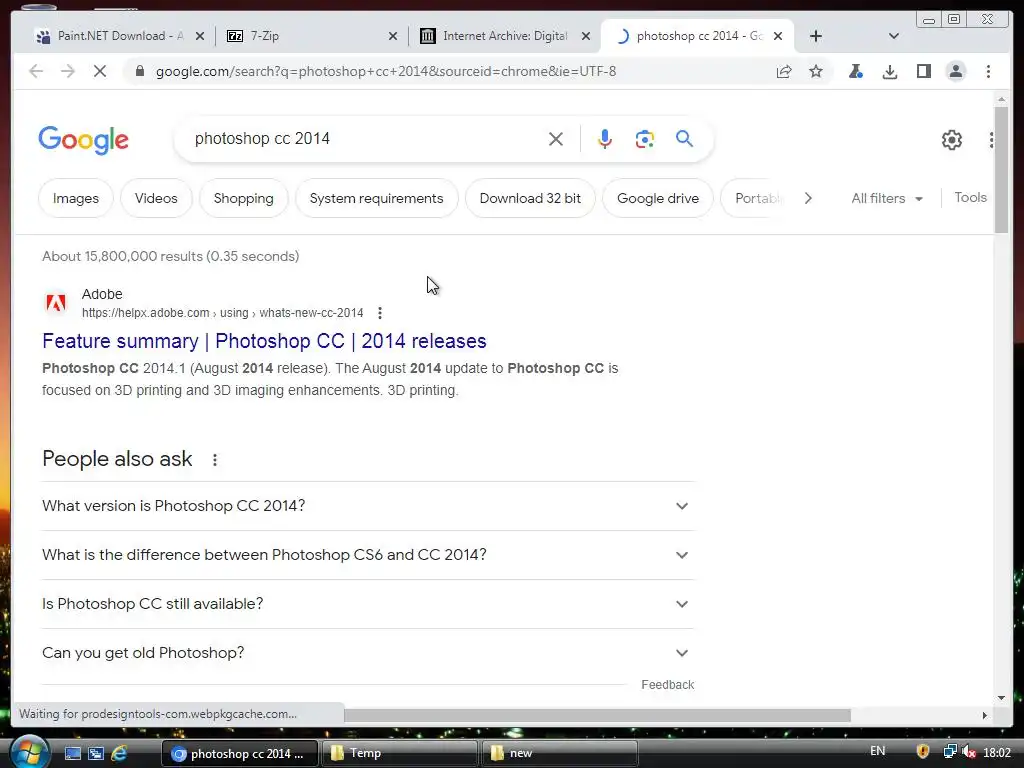Start voice search with microphone icon
Screen dimensions: 1024x768
click(605, 138)
